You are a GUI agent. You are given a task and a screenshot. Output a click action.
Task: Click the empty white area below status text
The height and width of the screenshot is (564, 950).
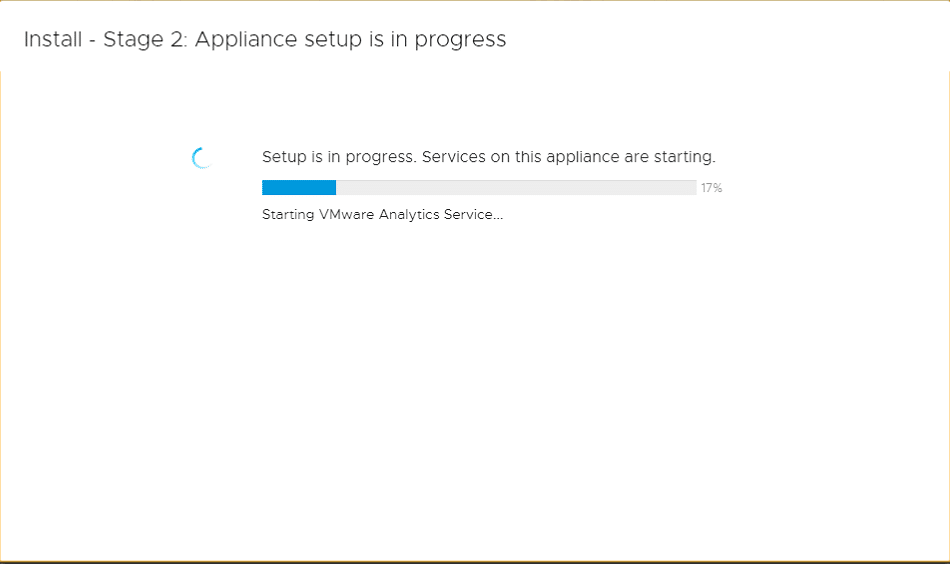(475, 388)
